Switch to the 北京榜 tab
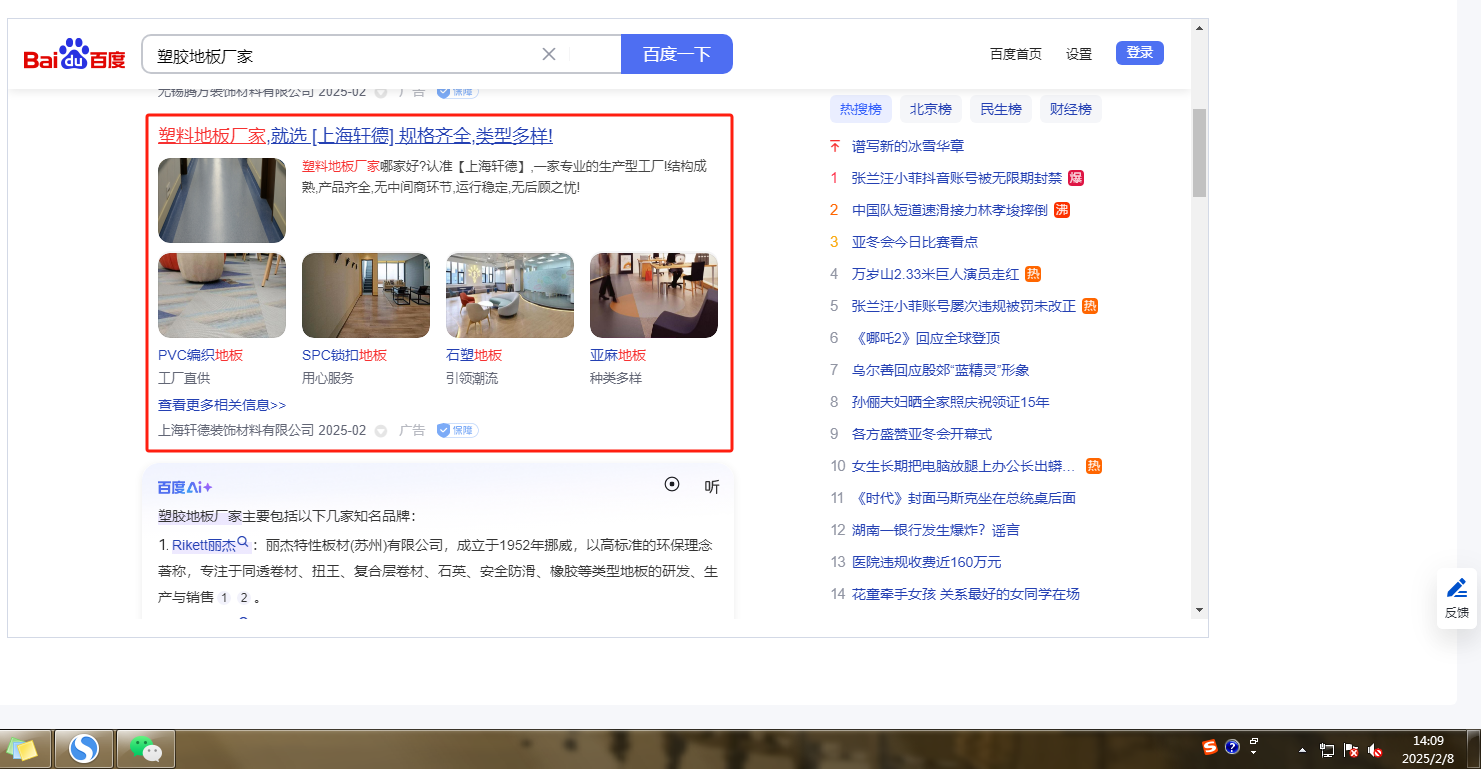 tap(931, 109)
